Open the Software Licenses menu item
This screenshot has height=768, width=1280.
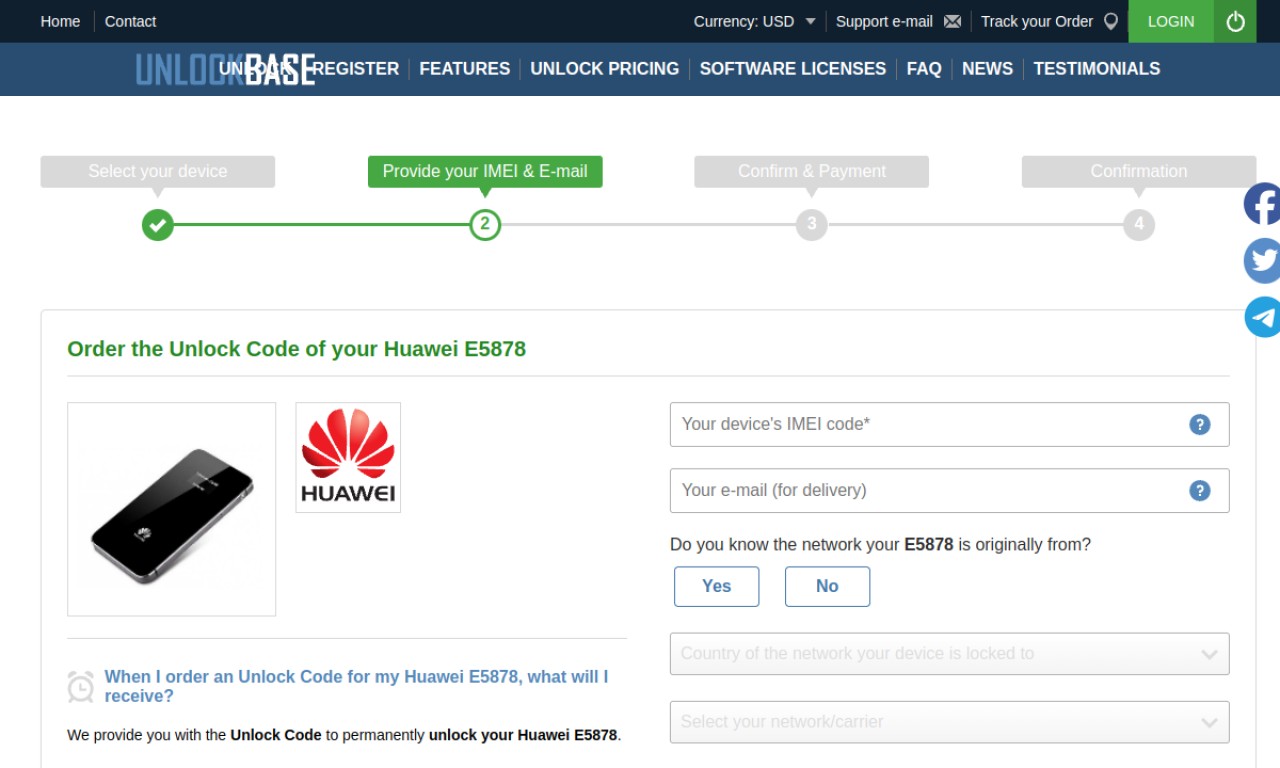coord(793,69)
